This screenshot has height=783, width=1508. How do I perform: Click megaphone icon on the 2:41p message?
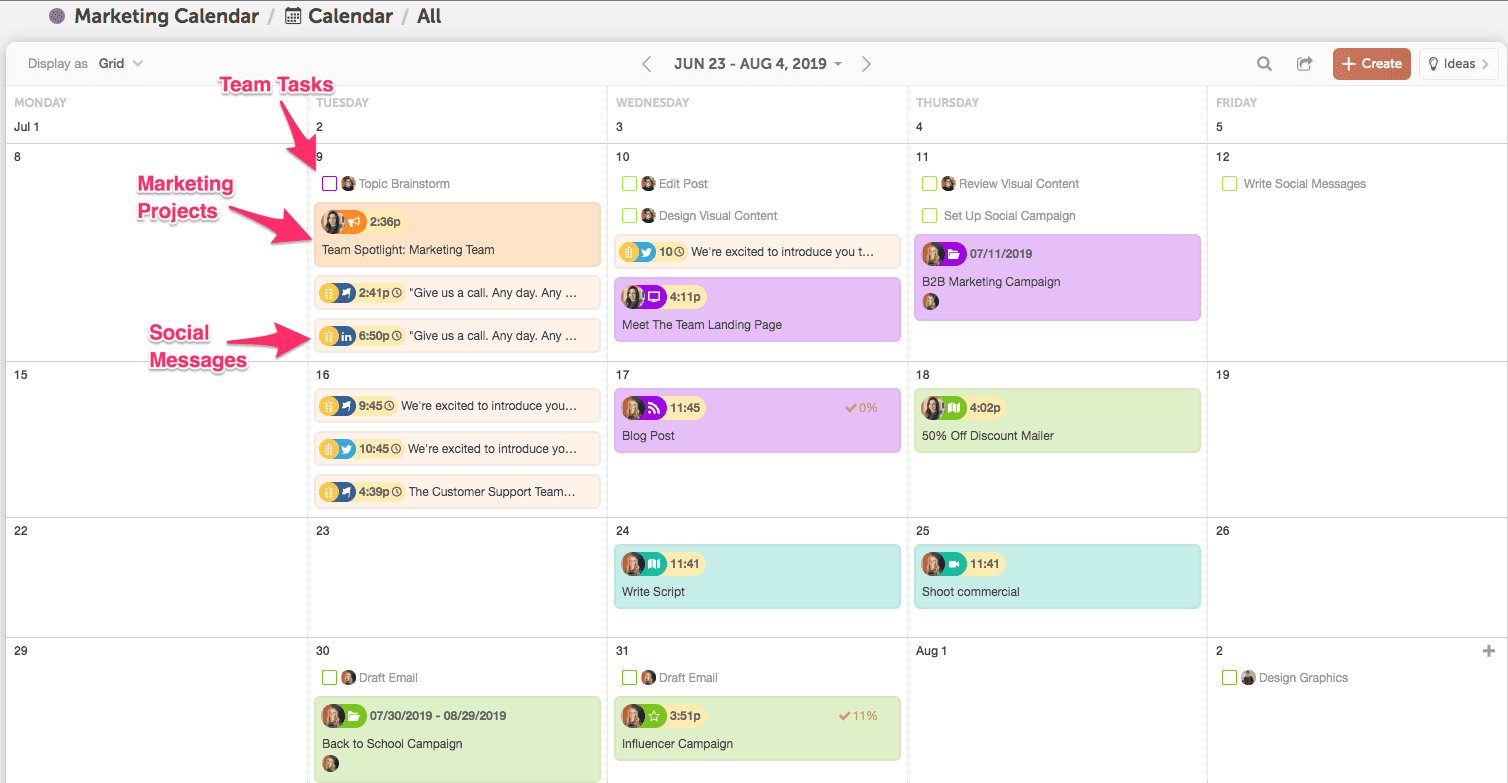347,293
